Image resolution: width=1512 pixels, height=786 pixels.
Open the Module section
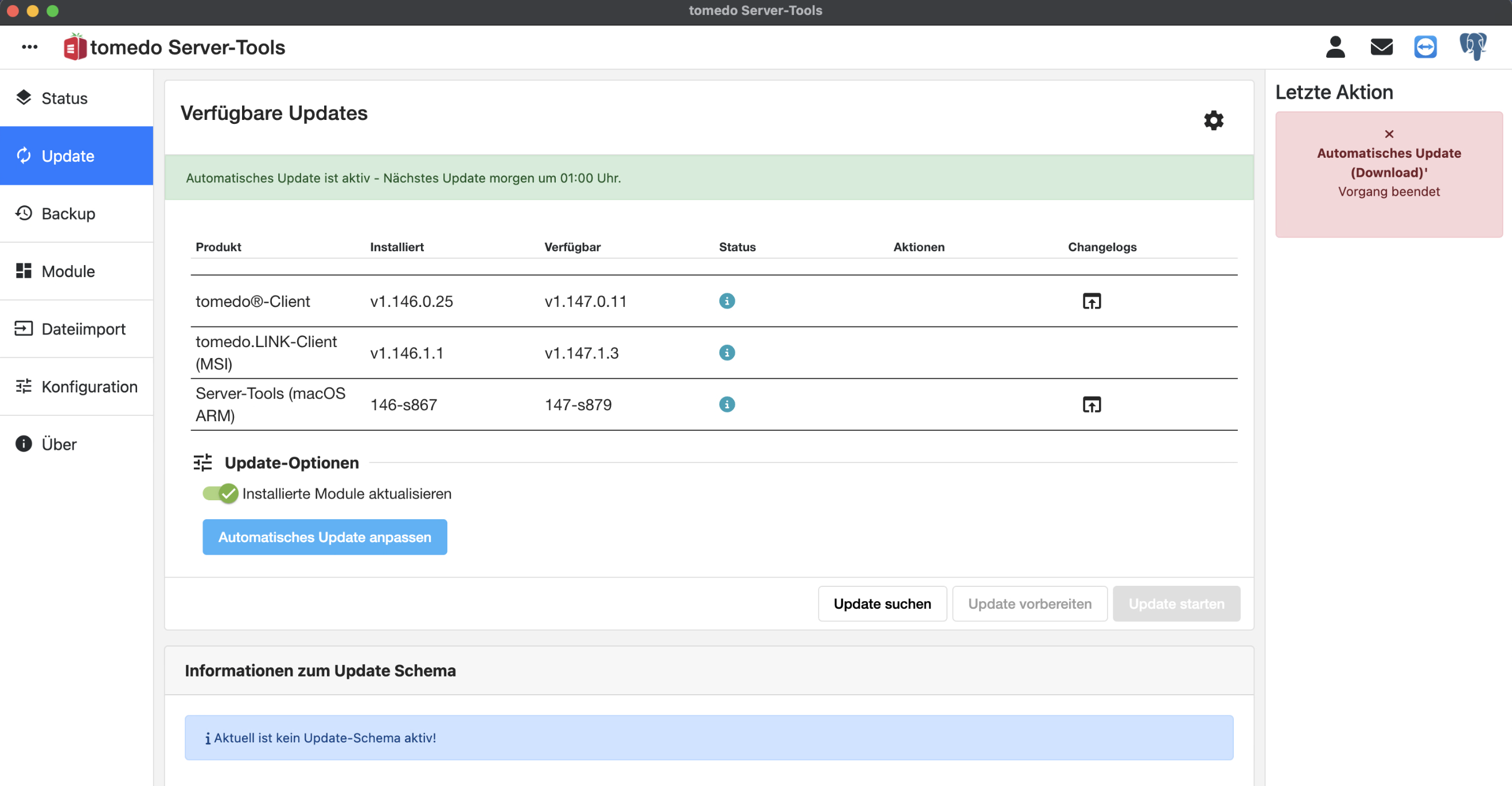(x=76, y=271)
